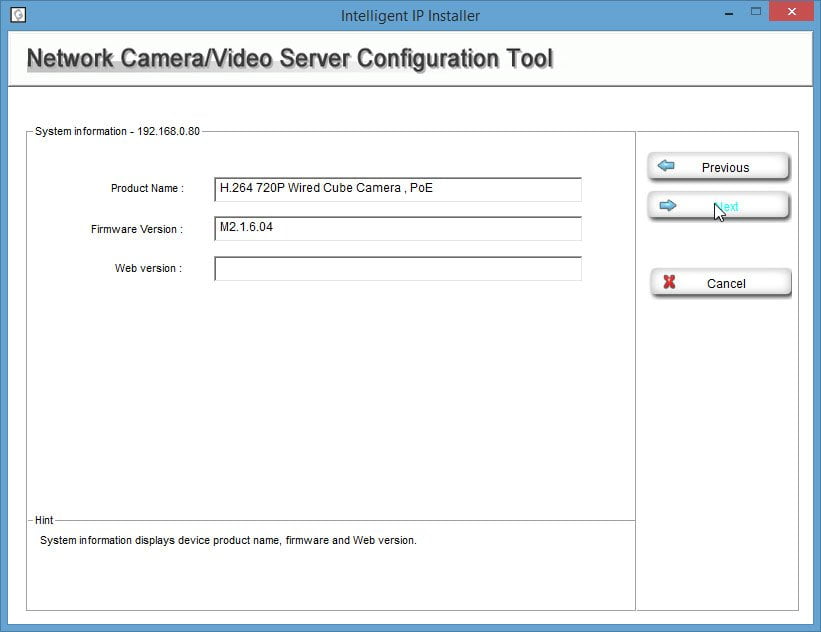This screenshot has height=632, width=821.
Task: Close the Intelligent IP Installer window
Action: point(791,12)
